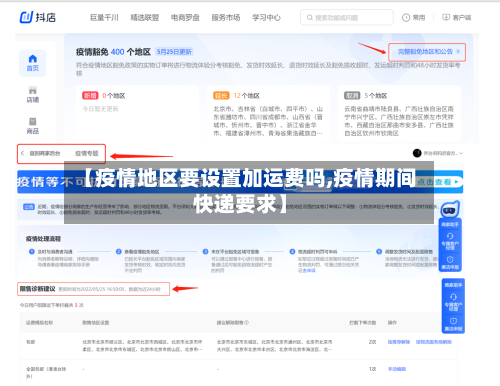The image size is (500, 386).
Task: Click step 2 circle in 疫情处理流程
Action: pos(118,252)
